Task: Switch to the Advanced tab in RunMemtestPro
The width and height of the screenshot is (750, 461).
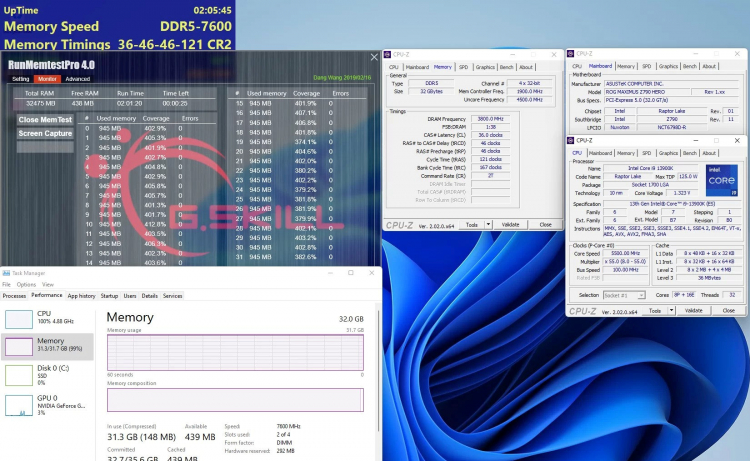Action: [78, 78]
